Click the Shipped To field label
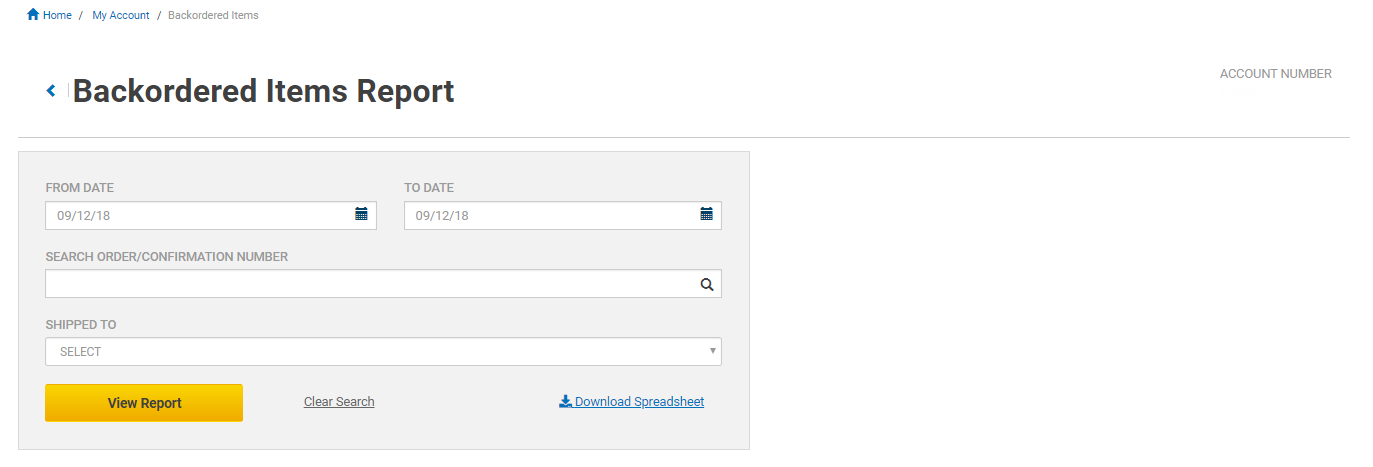 (x=81, y=325)
